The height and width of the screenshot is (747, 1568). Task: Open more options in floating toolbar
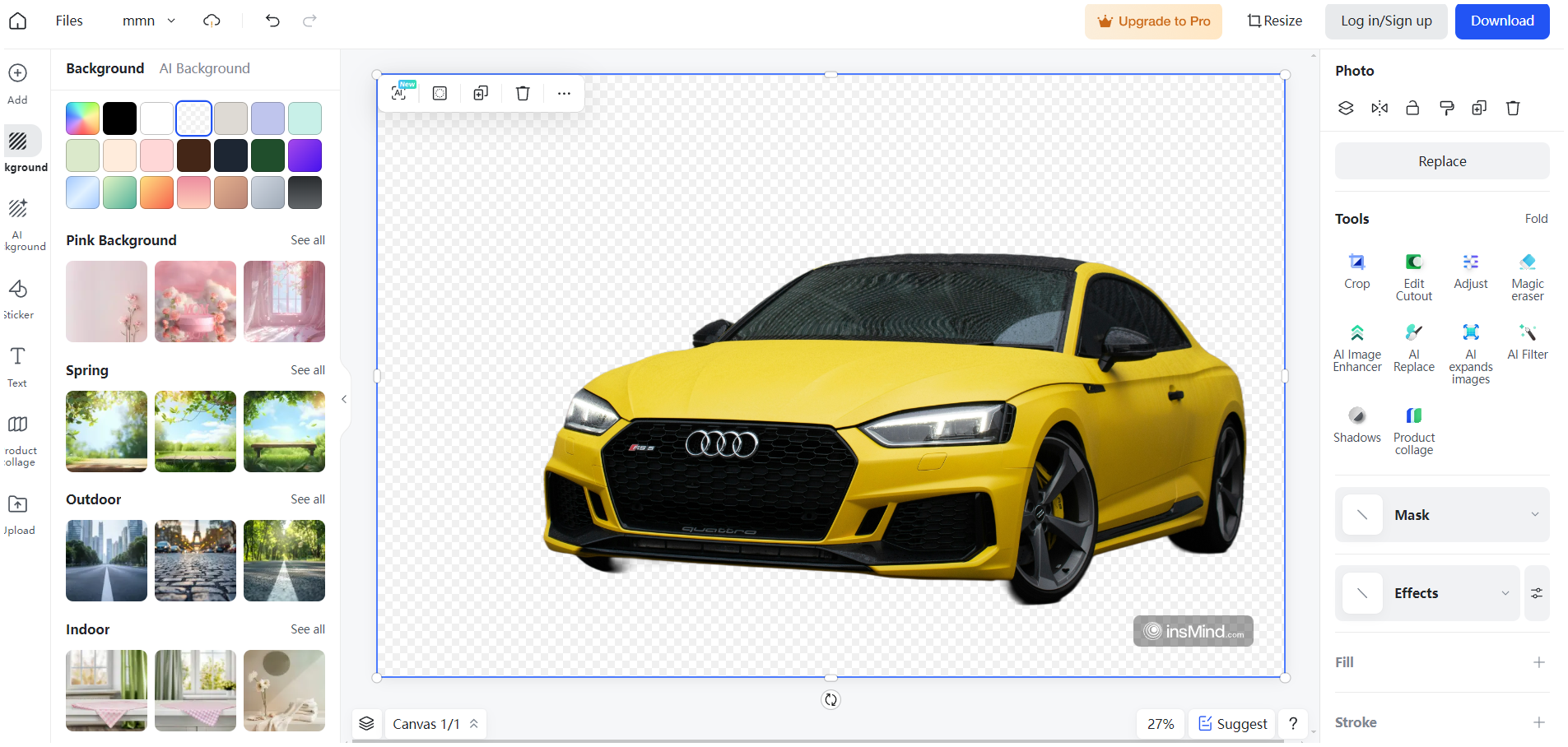(564, 93)
